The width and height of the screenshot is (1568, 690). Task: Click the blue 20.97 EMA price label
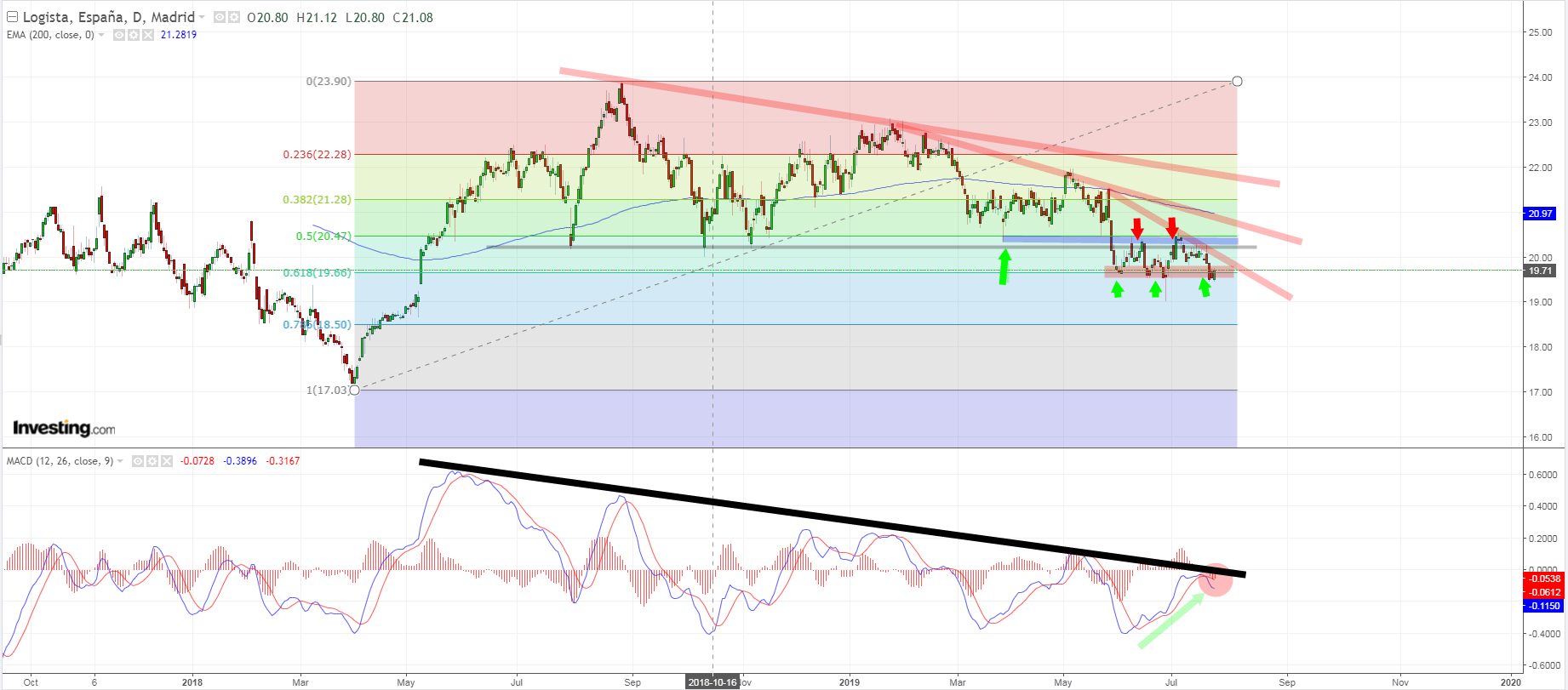click(x=1540, y=214)
